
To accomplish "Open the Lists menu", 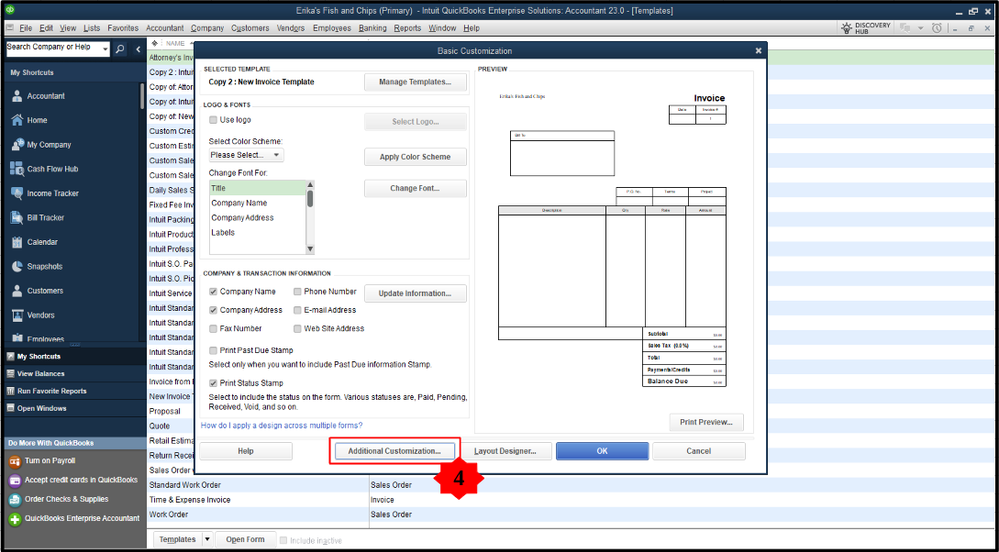I will point(92,28).
